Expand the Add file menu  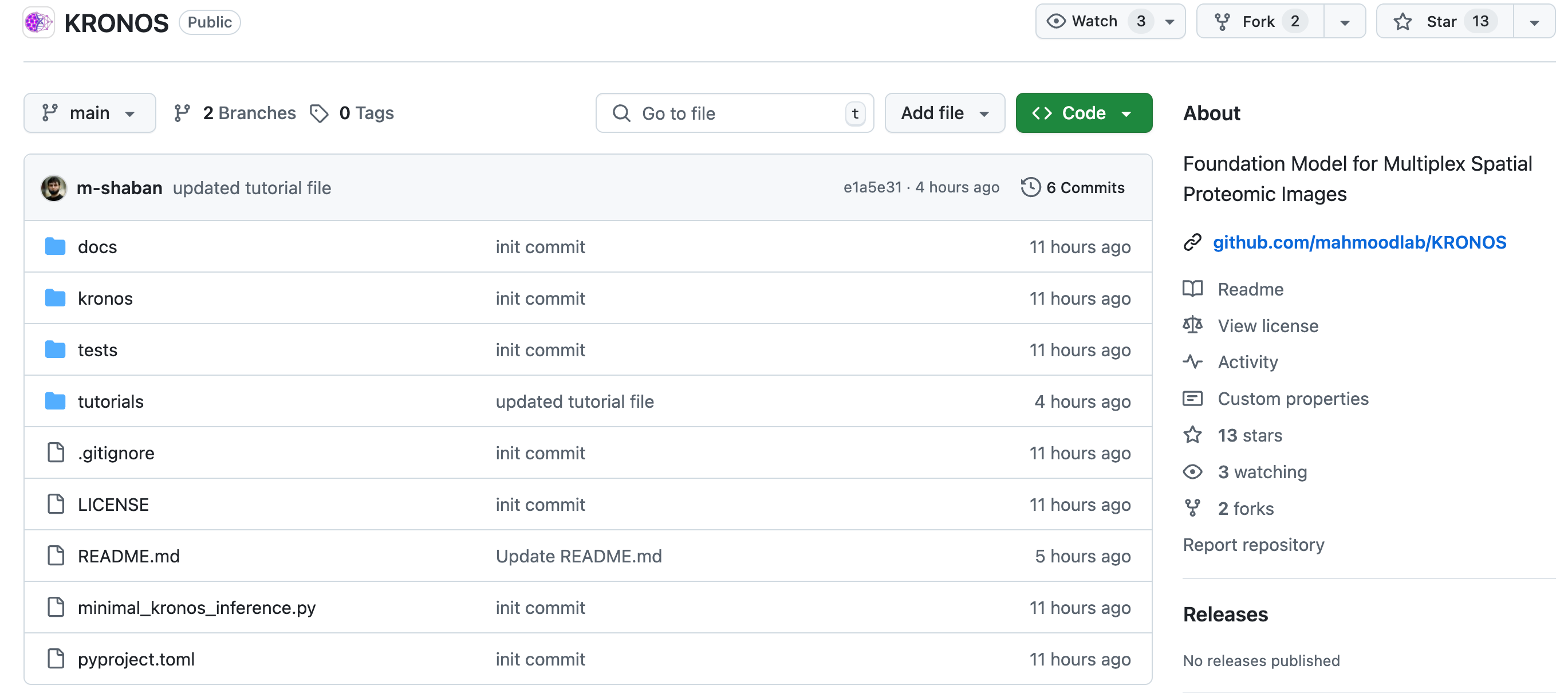pos(943,113)
